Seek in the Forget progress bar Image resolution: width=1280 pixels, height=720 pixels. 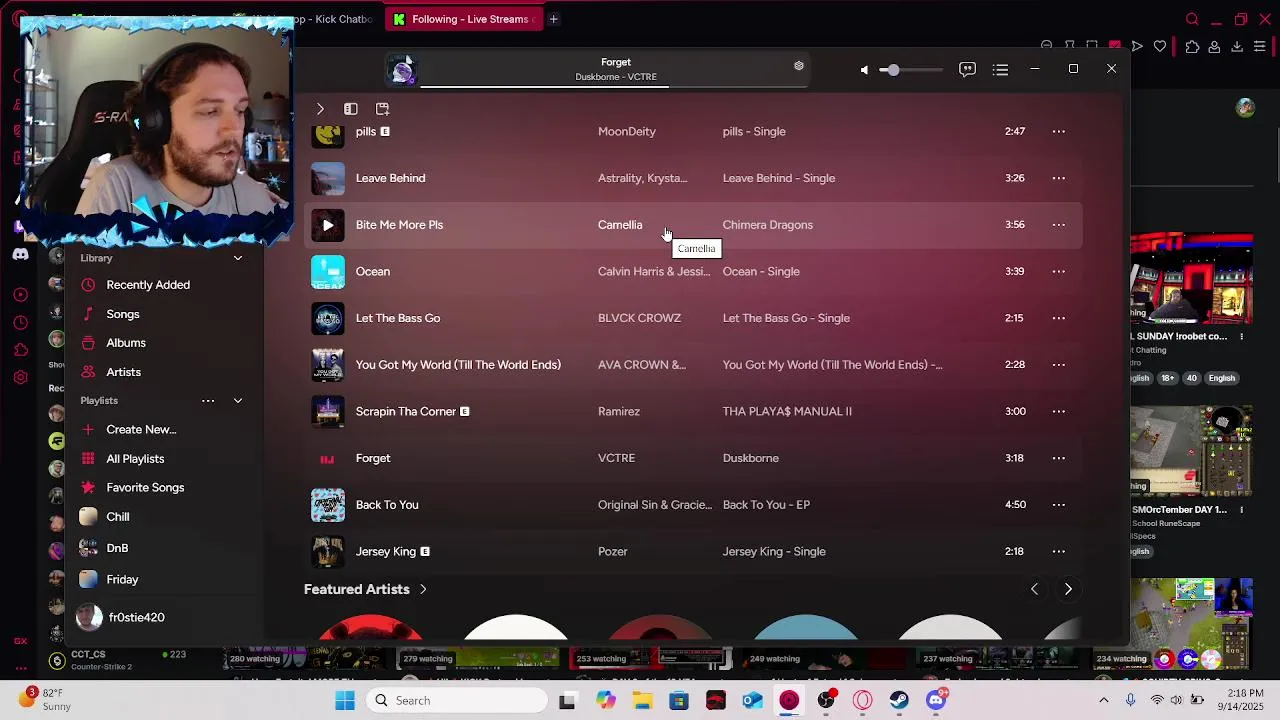point(614,87)
